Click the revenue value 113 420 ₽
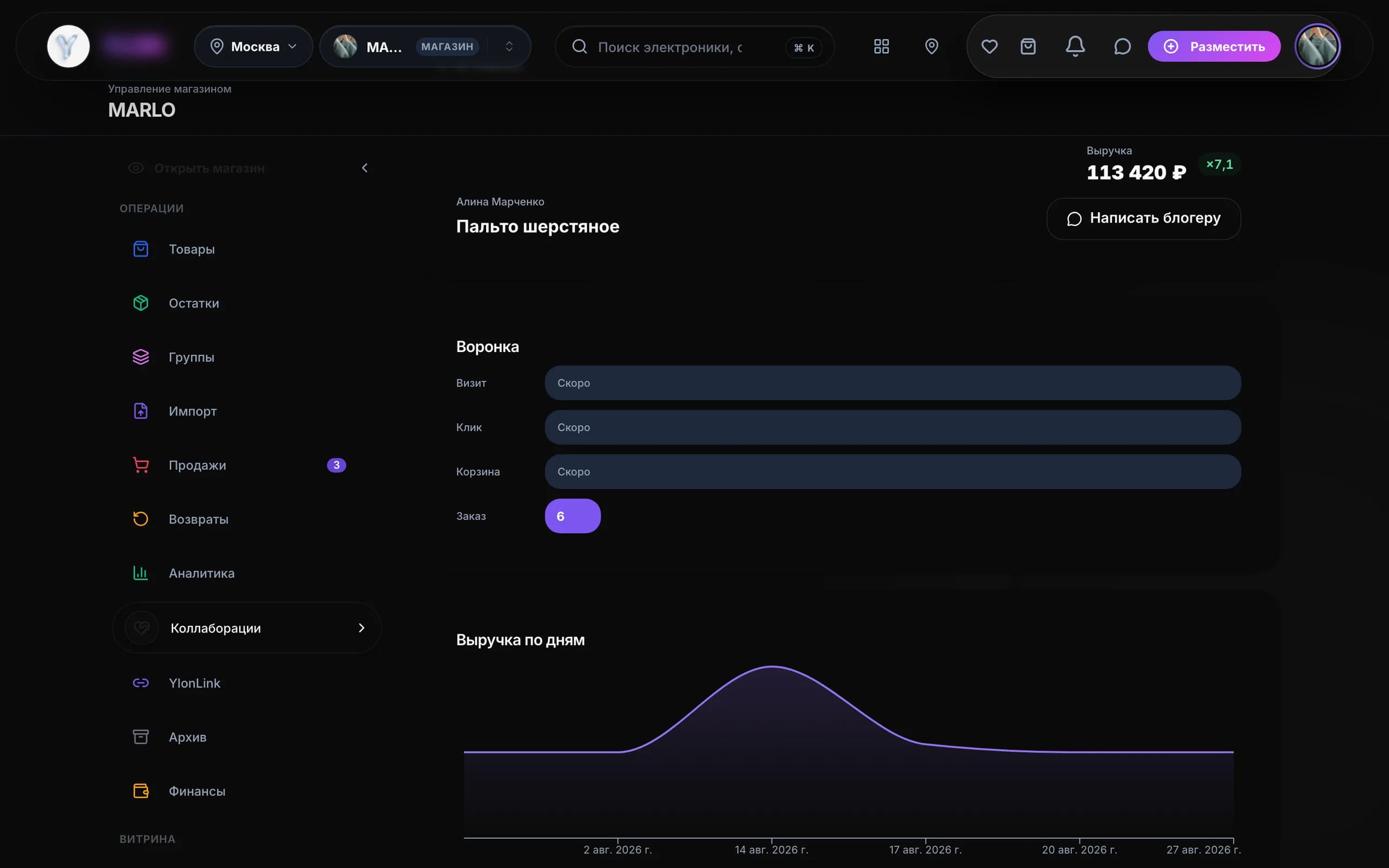Image resolution: width=1389 pixels, height=868 pixels. click(1137, 172)
